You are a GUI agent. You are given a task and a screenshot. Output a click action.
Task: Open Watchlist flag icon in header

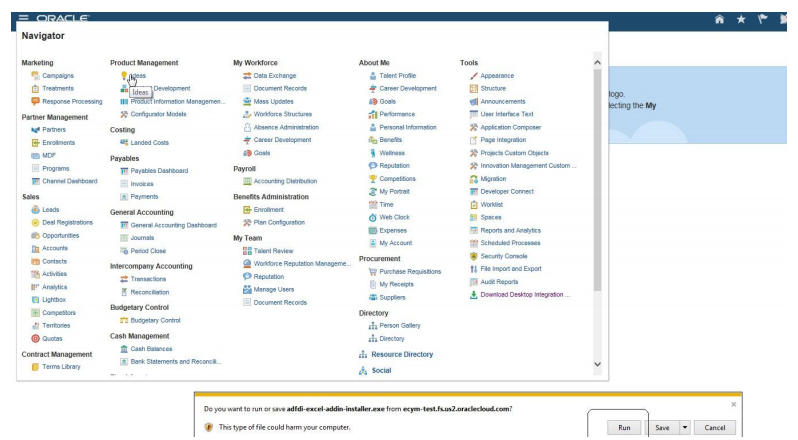[762, 19]
